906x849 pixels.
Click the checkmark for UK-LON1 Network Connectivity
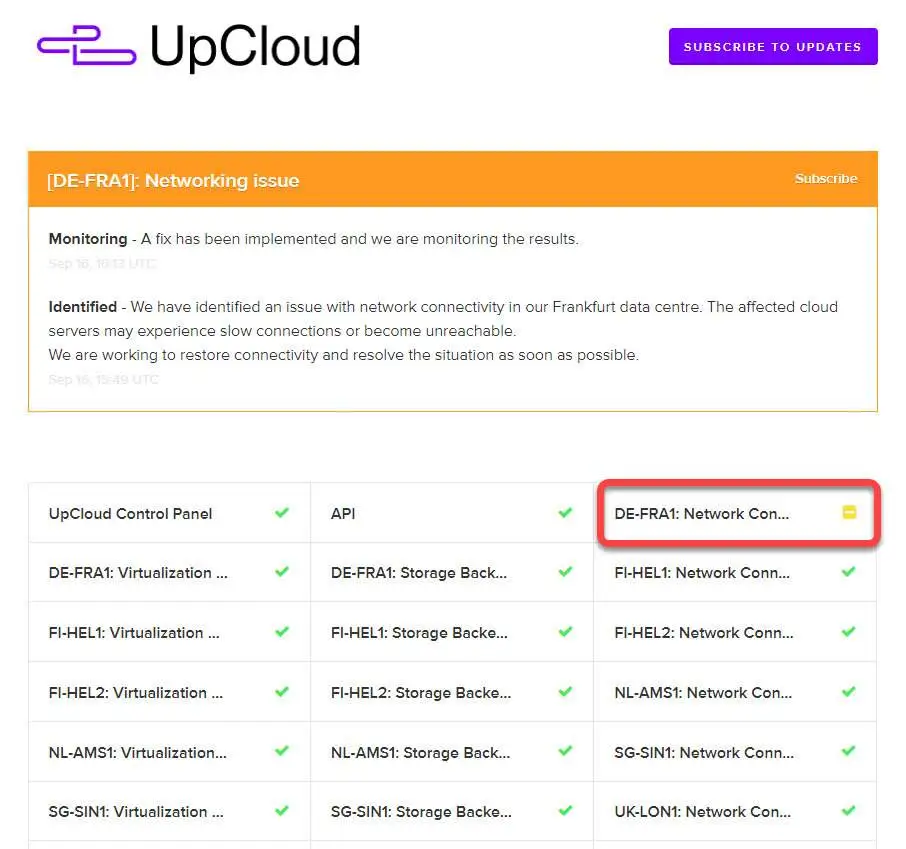pos(848,810)
